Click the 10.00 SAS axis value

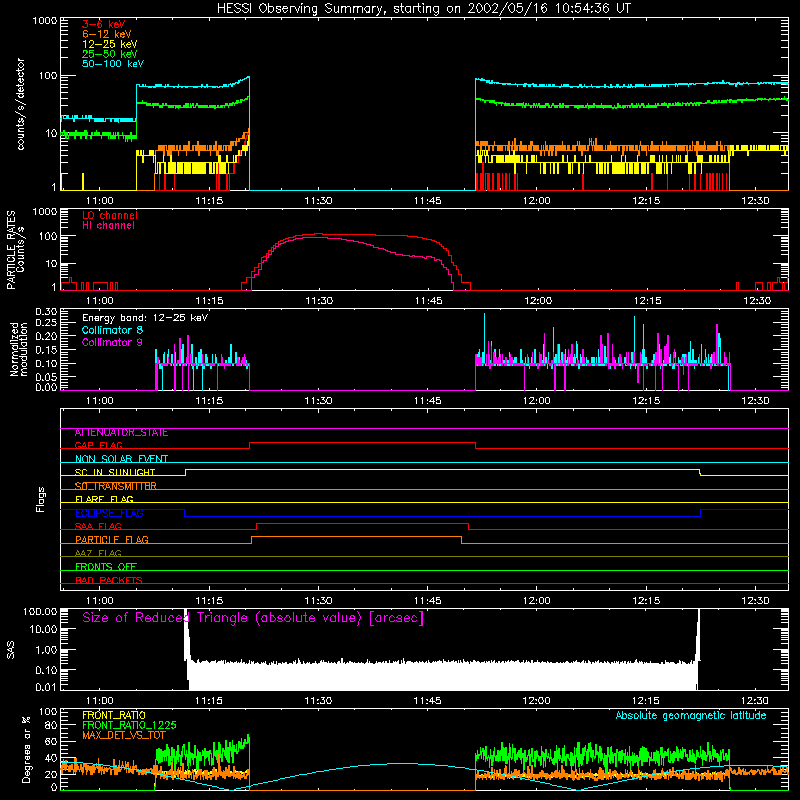(x=43, y=629)
